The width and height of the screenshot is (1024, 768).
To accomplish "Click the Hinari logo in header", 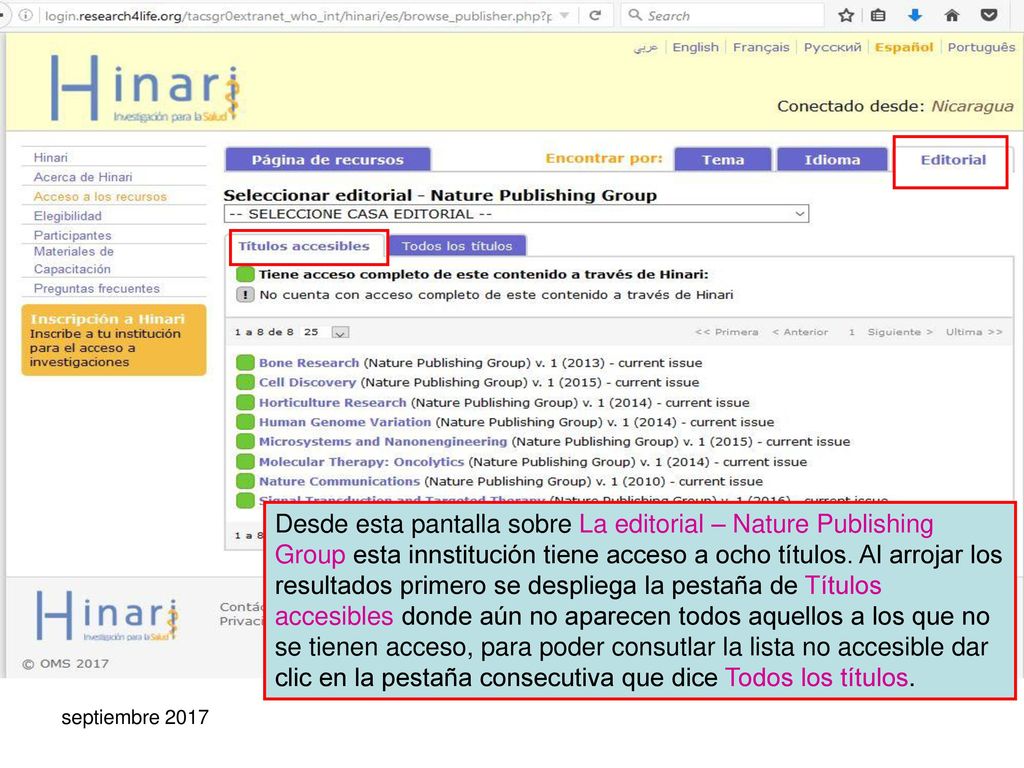I will click(146, 88).
